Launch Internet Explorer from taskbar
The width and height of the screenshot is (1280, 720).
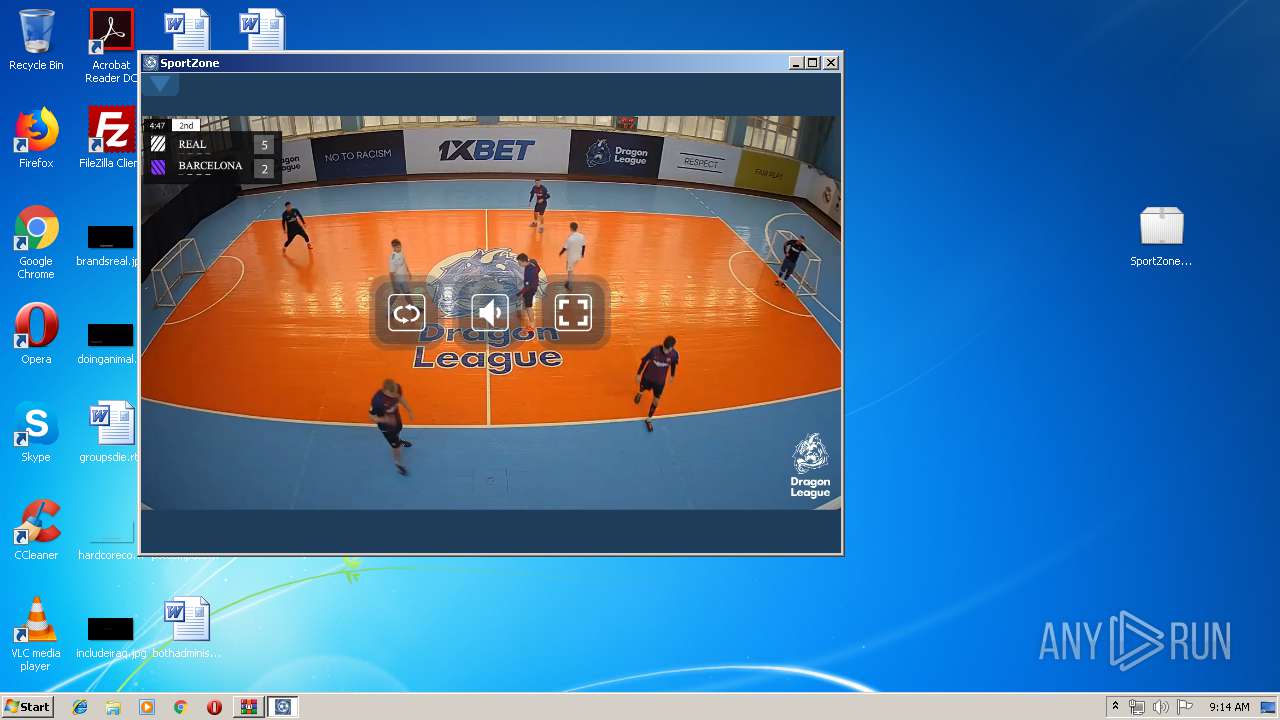click(80, 707)
